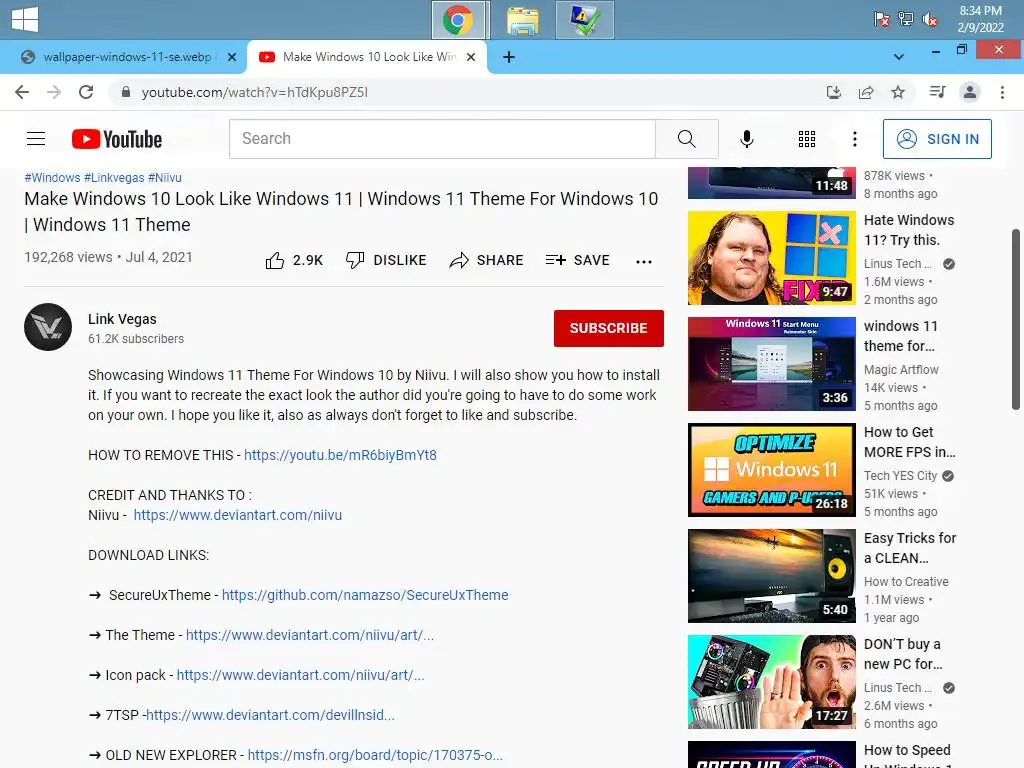Screen dimensions: 1024x768
Task: Select the Make Windows 10 Look Like tab
Action: 370,57
